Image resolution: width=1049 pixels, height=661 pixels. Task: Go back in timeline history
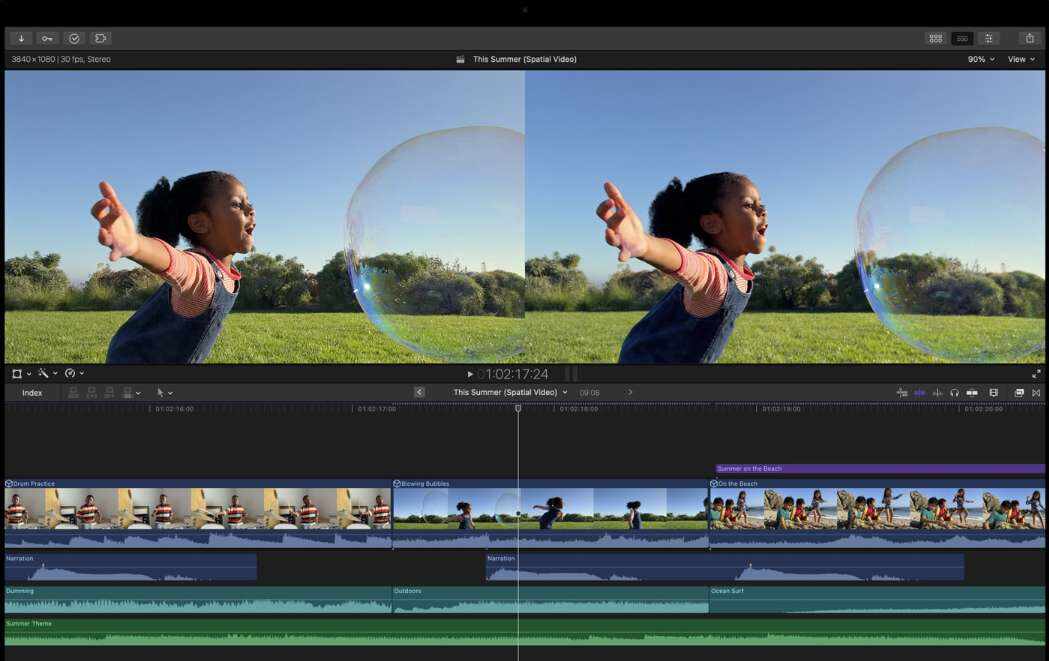click(419, 393)
